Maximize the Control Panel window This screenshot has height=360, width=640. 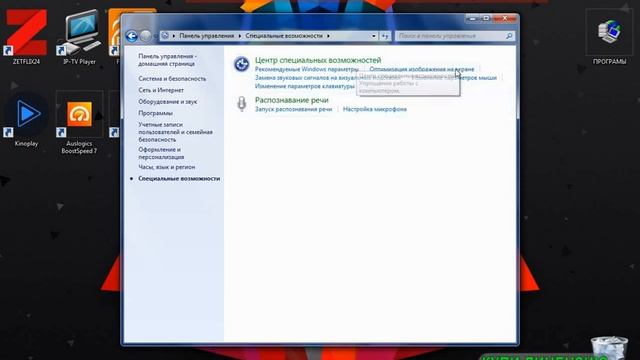click(486, 18)
